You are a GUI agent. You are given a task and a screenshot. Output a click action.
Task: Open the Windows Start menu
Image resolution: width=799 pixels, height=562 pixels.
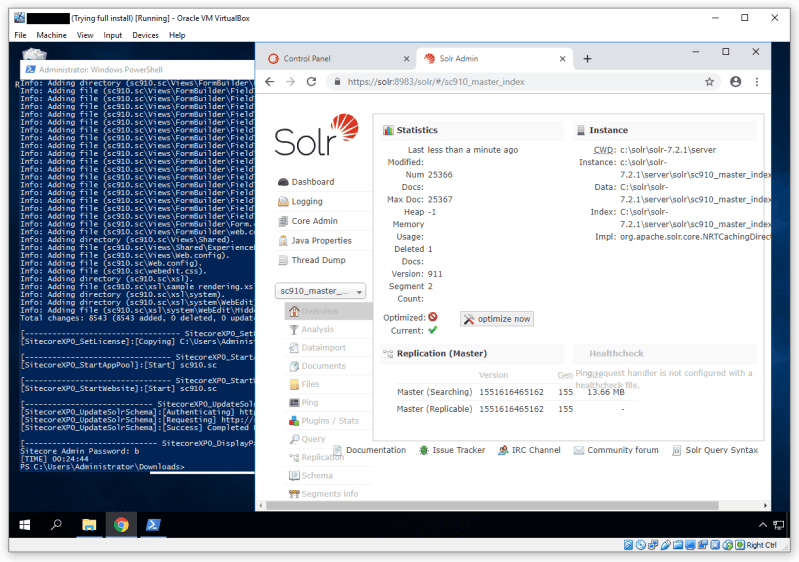(x=24, y=525)
